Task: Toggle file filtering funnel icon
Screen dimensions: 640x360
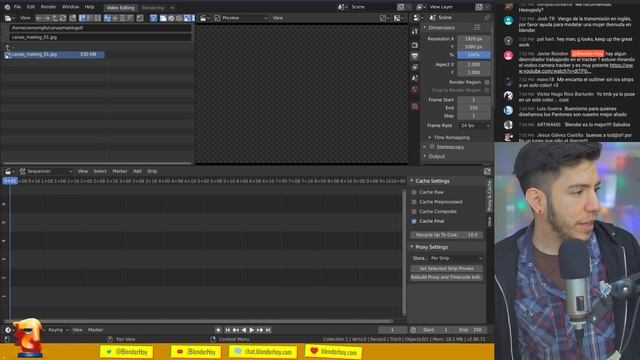Action: coord(153,18)
